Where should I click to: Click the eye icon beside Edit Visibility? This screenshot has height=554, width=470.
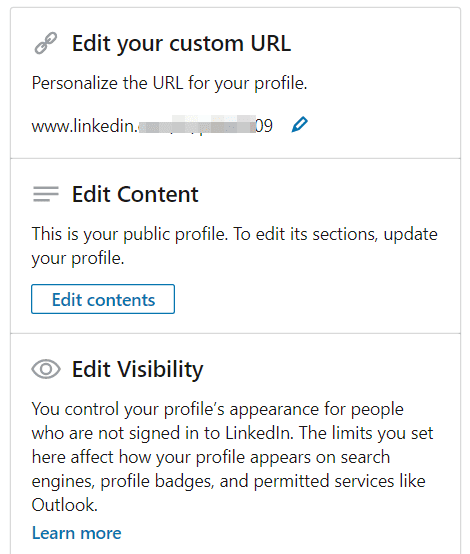(x=46, y=369)
